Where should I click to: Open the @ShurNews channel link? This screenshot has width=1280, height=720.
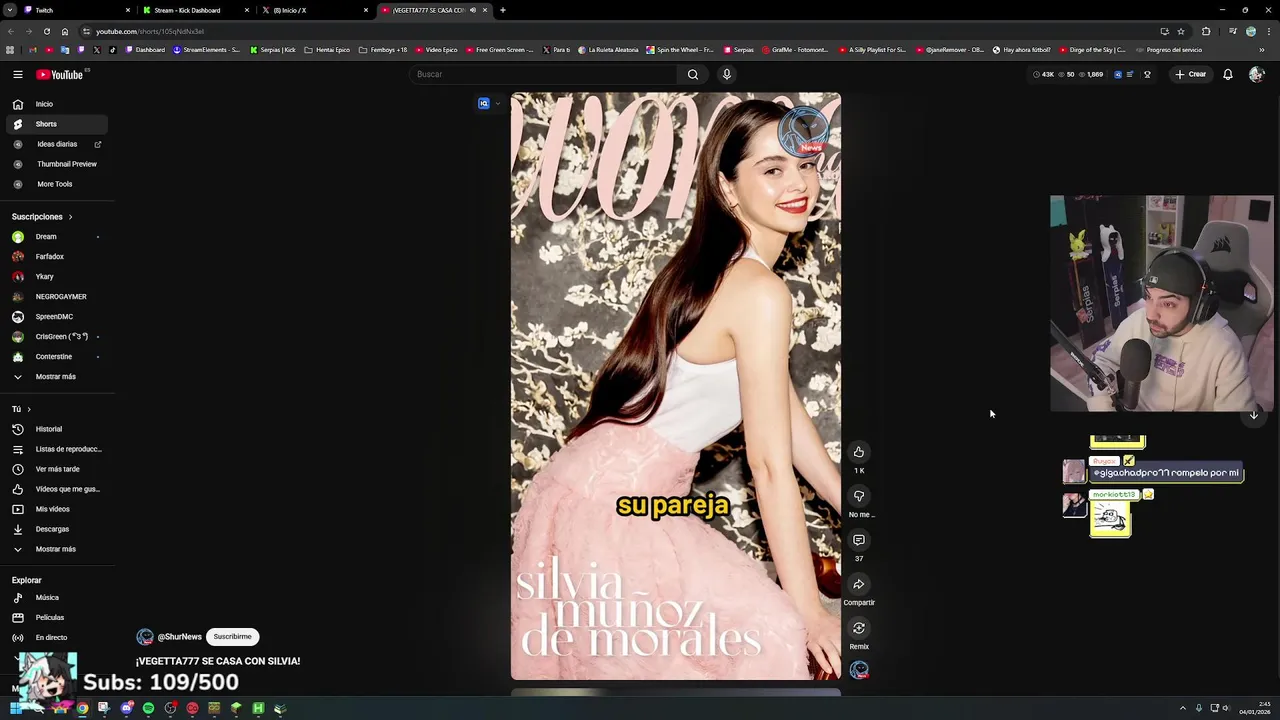click(x=179, y=637)
